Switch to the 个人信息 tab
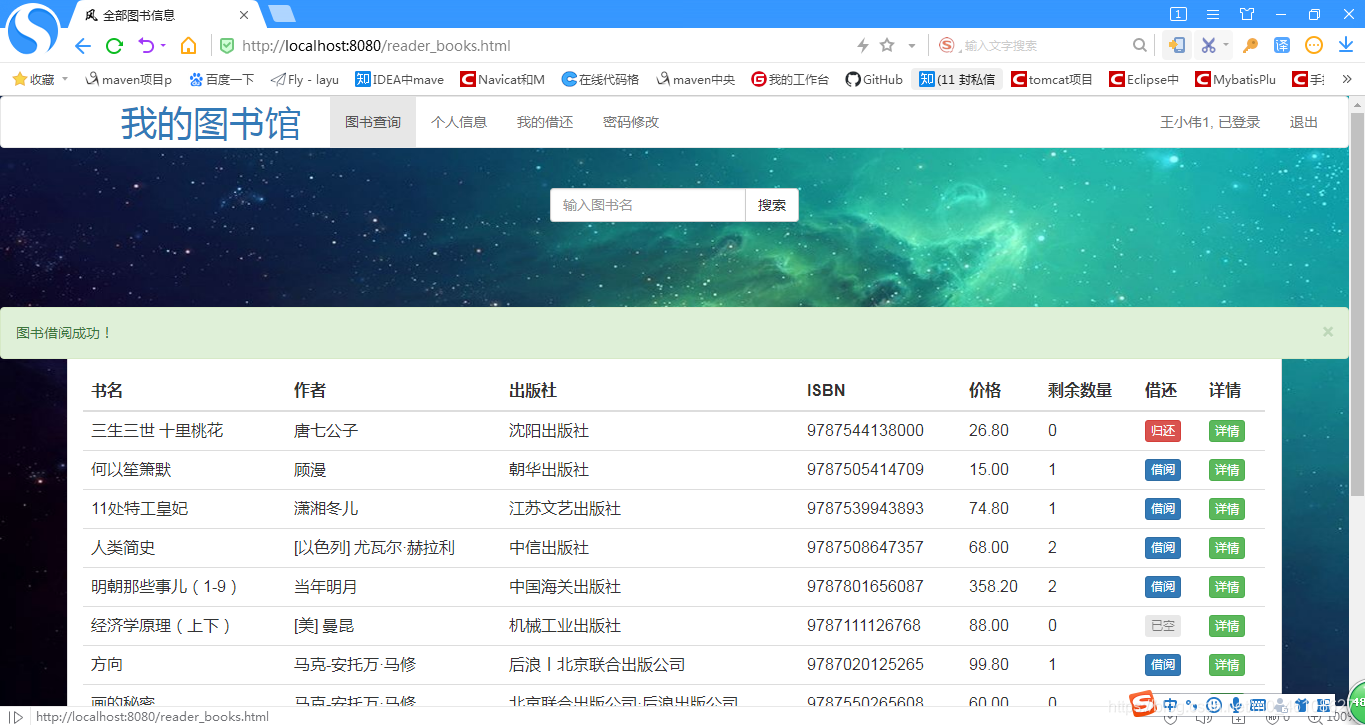Viewport: 1365px width, 725px height. [459, 122]
